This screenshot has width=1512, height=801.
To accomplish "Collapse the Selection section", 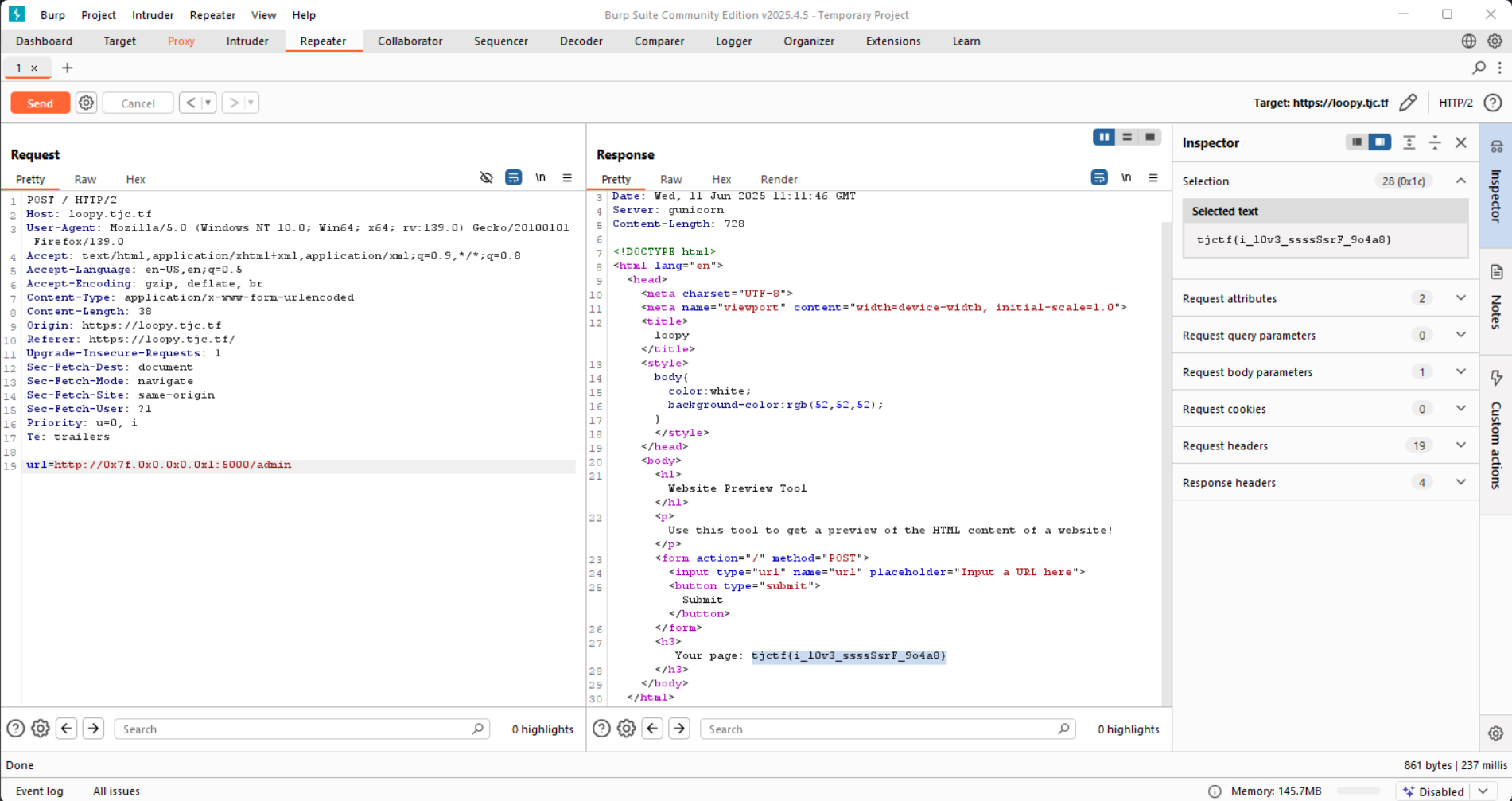I will [x=1461, y=181].
